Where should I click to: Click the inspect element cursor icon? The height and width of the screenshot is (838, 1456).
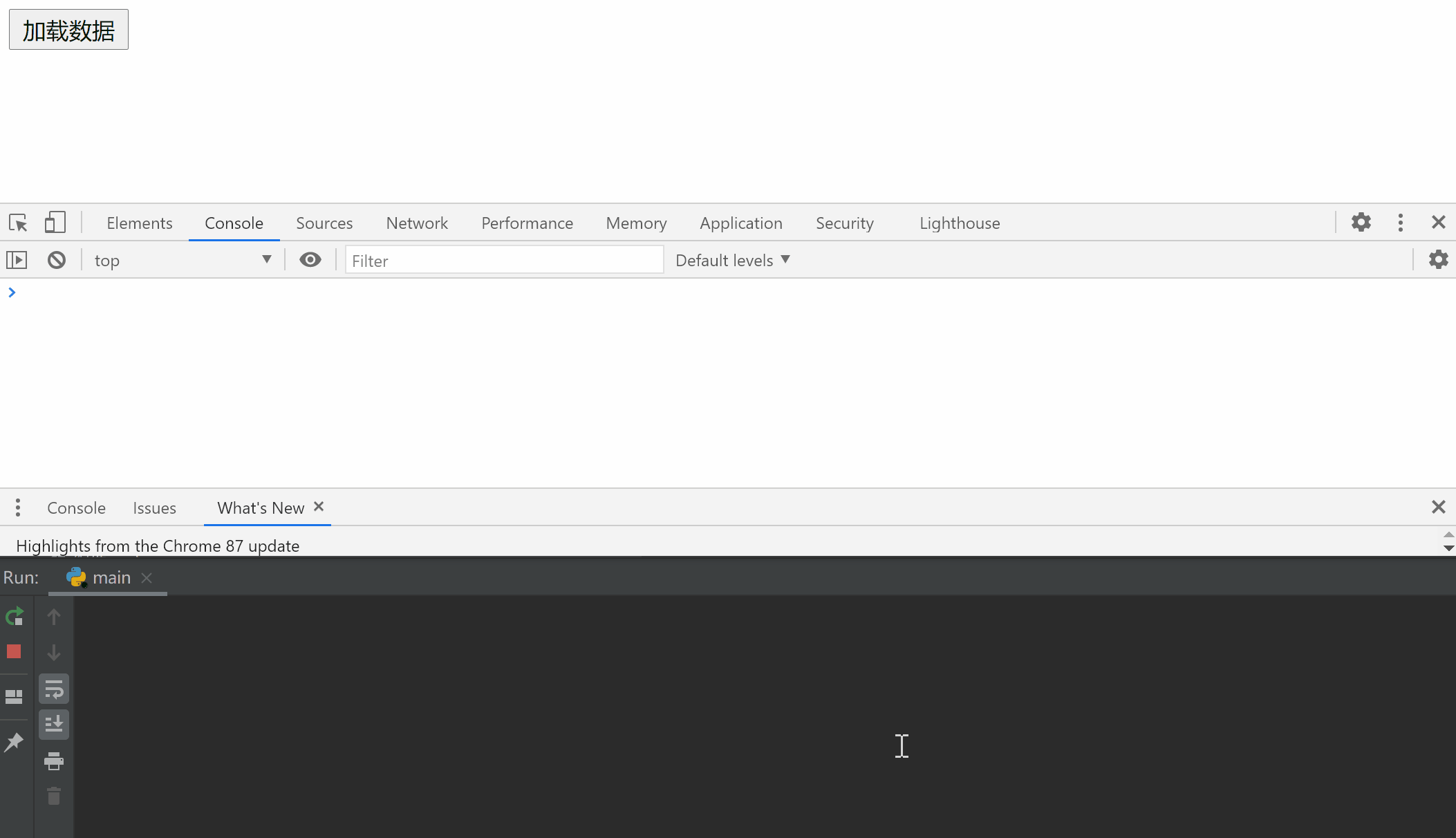coord(19,222)
